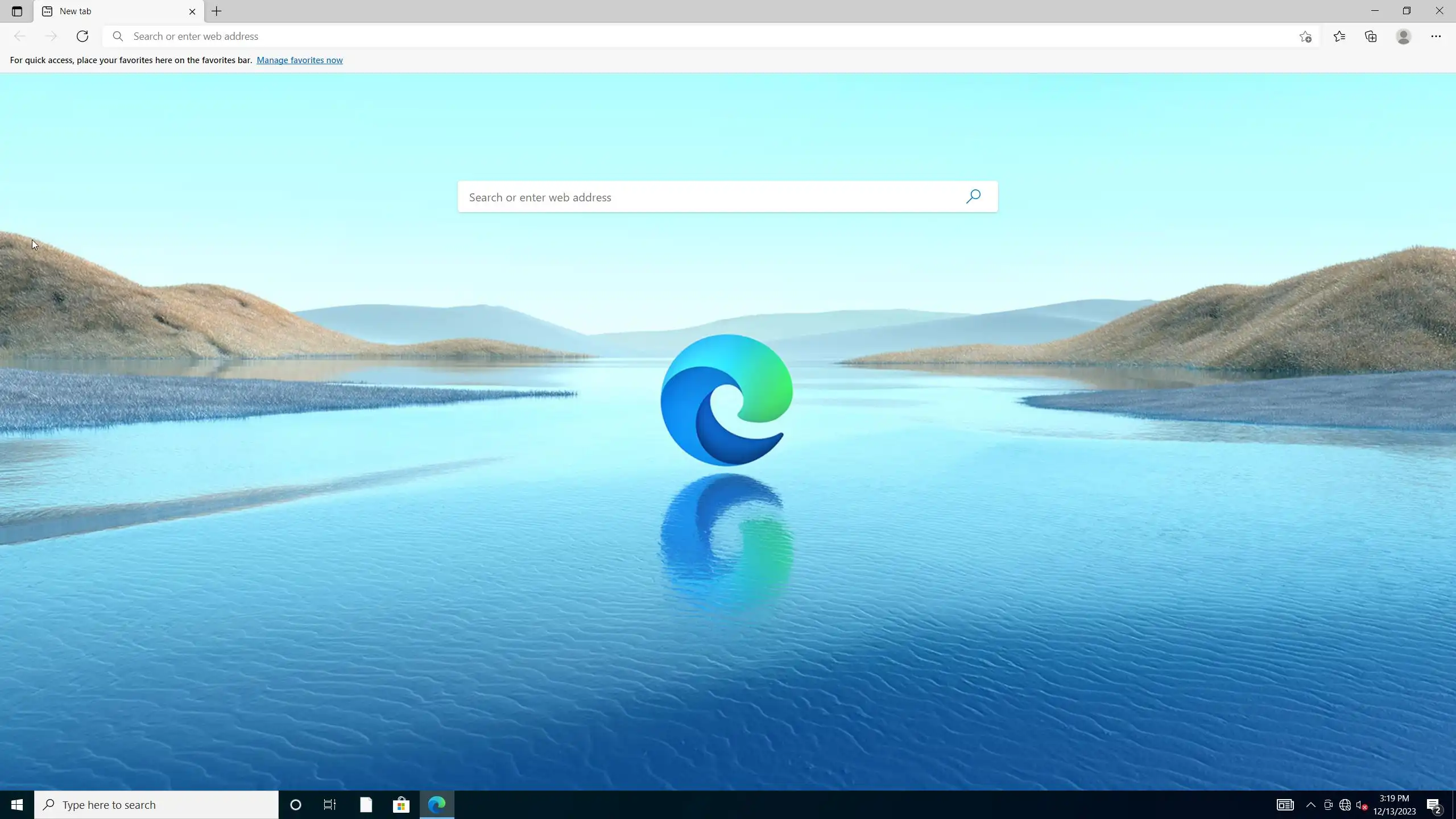Open the Collections panel icon
This screenshot has width=1456, height=819.
point(1371,36)
